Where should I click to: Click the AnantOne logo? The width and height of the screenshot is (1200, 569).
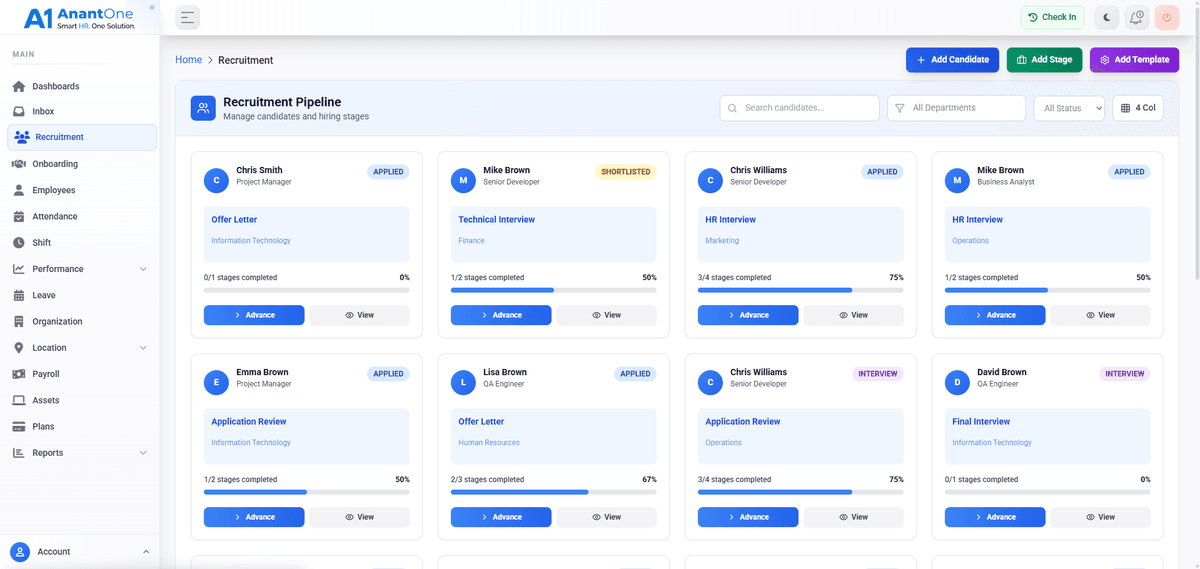tap(80, 17)
